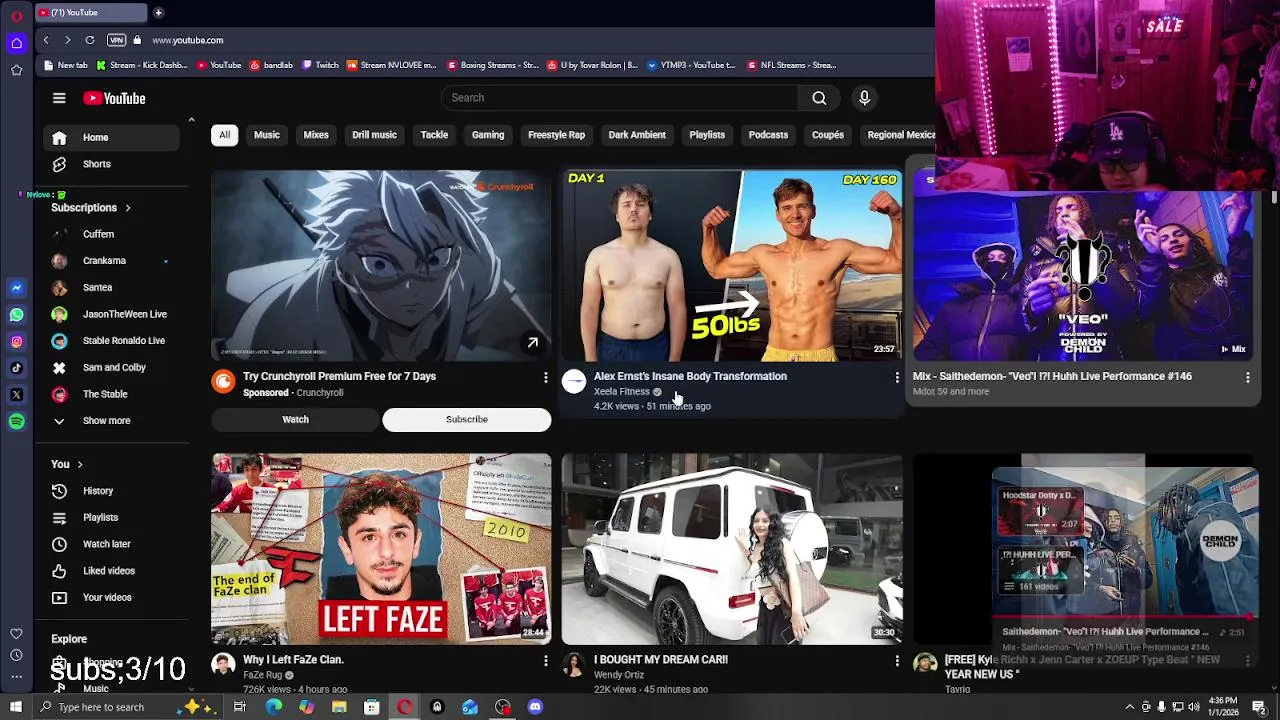Select the Drill music filter chip
This screenshot has width=1280, height=720.
374,135
